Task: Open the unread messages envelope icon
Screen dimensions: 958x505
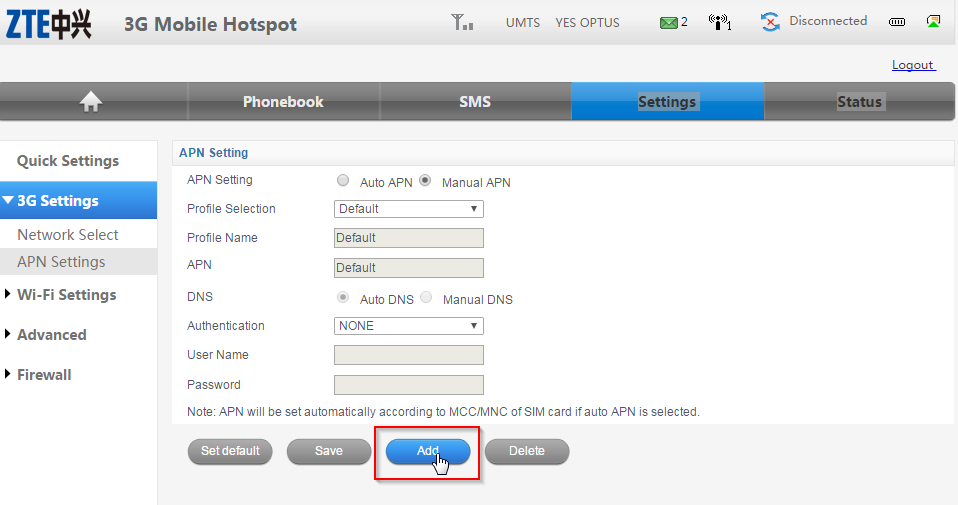Action: [x=669, y=22]
